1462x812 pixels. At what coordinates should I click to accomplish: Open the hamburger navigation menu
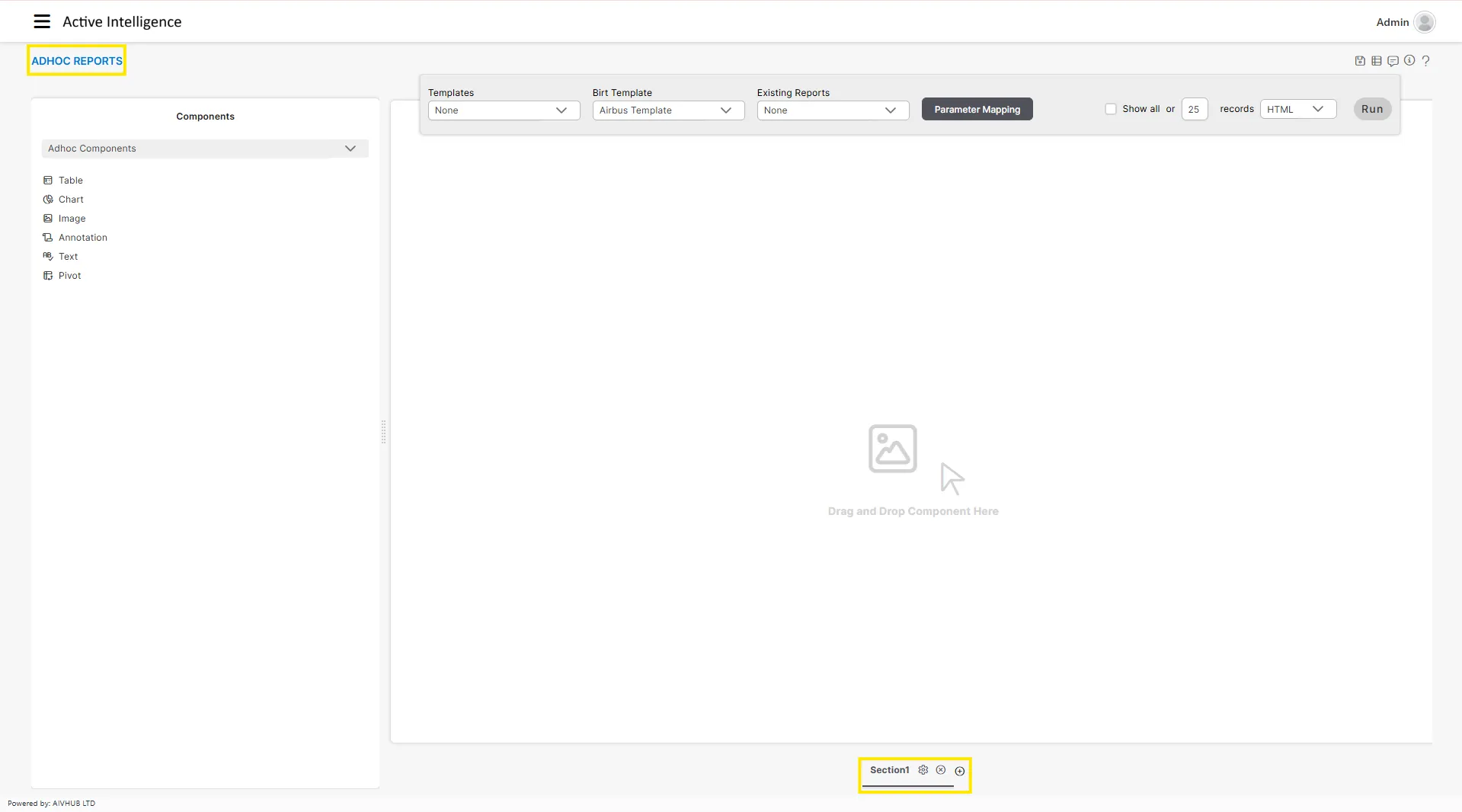tap(42, 21)
